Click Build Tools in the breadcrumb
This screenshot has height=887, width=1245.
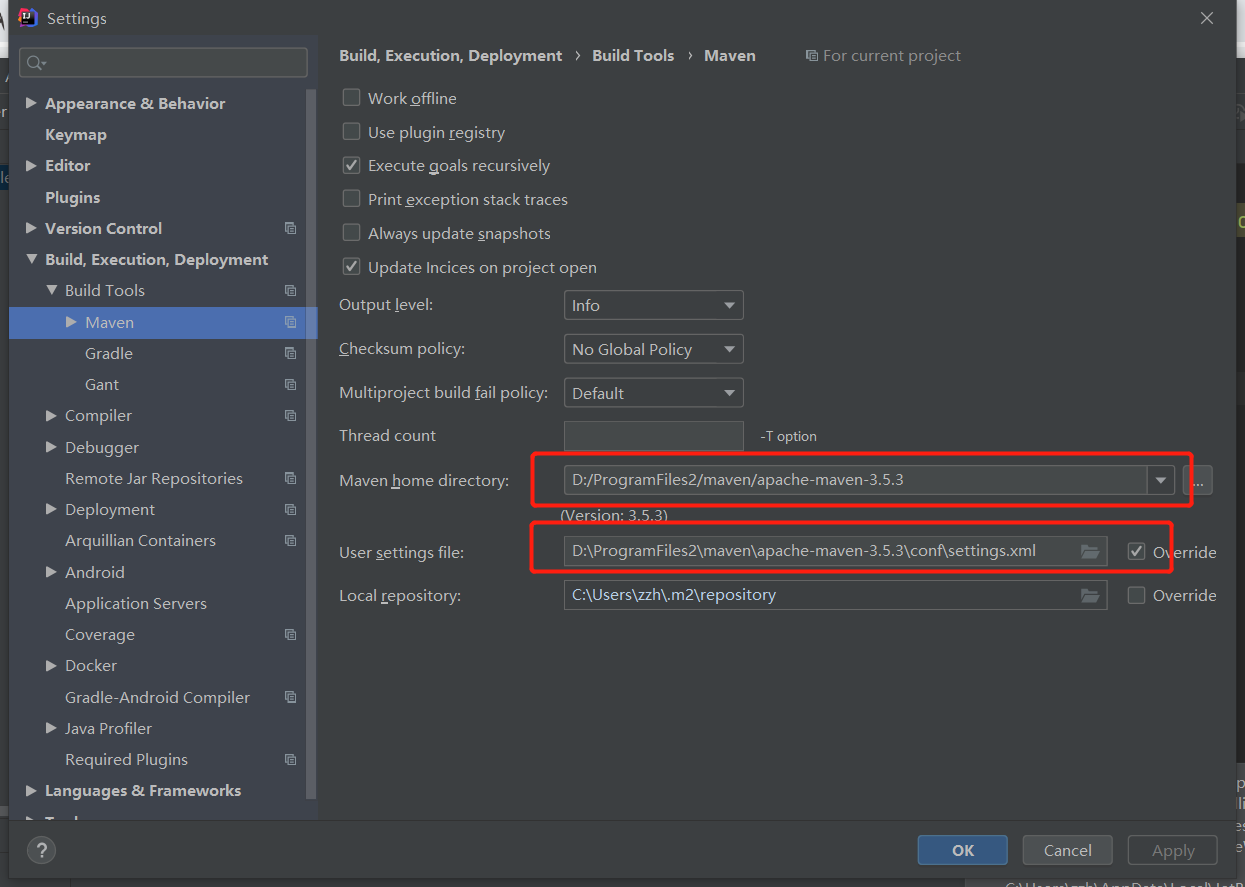[633, 56]
